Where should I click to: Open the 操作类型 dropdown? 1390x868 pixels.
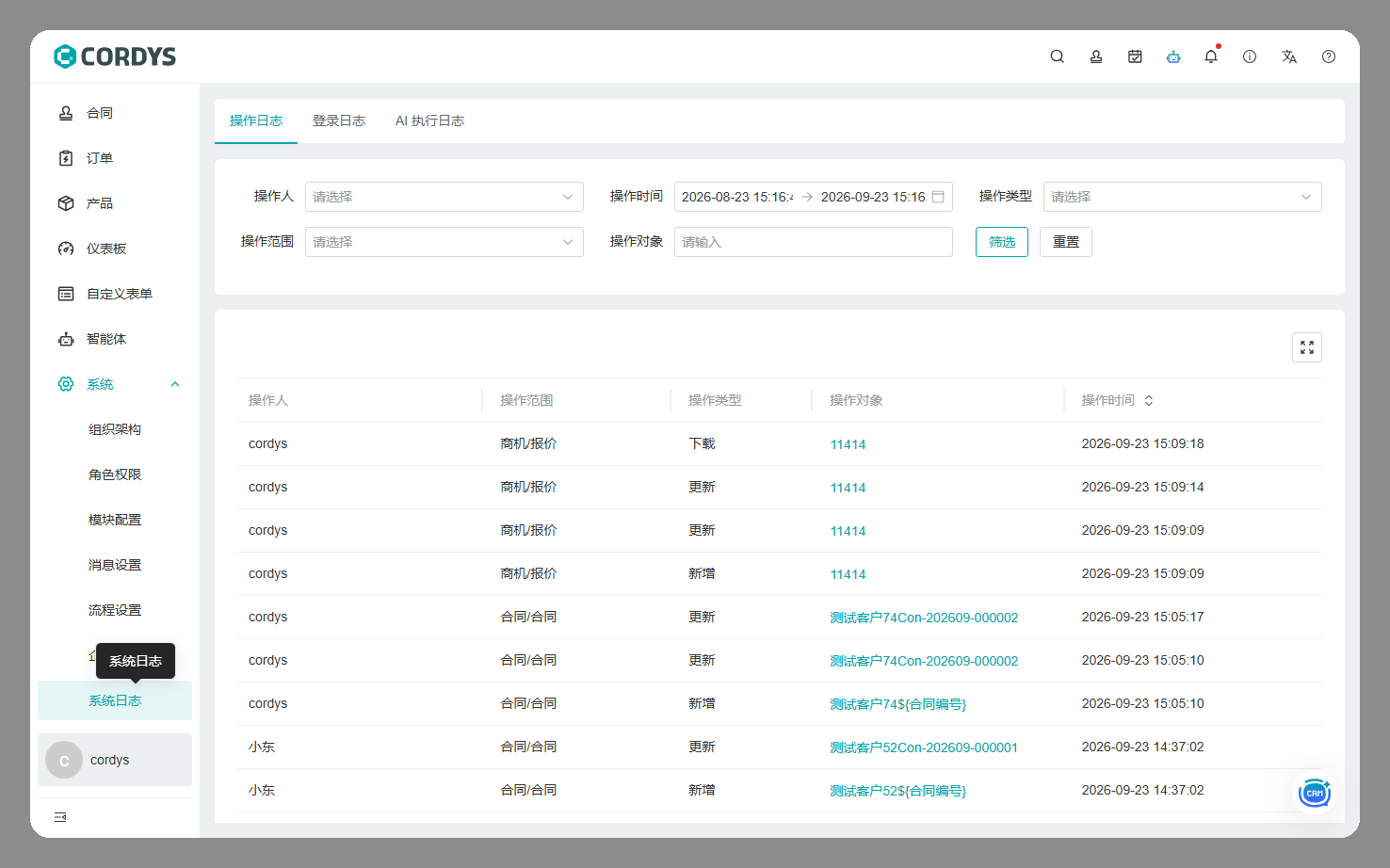[x=1183, y=197]
